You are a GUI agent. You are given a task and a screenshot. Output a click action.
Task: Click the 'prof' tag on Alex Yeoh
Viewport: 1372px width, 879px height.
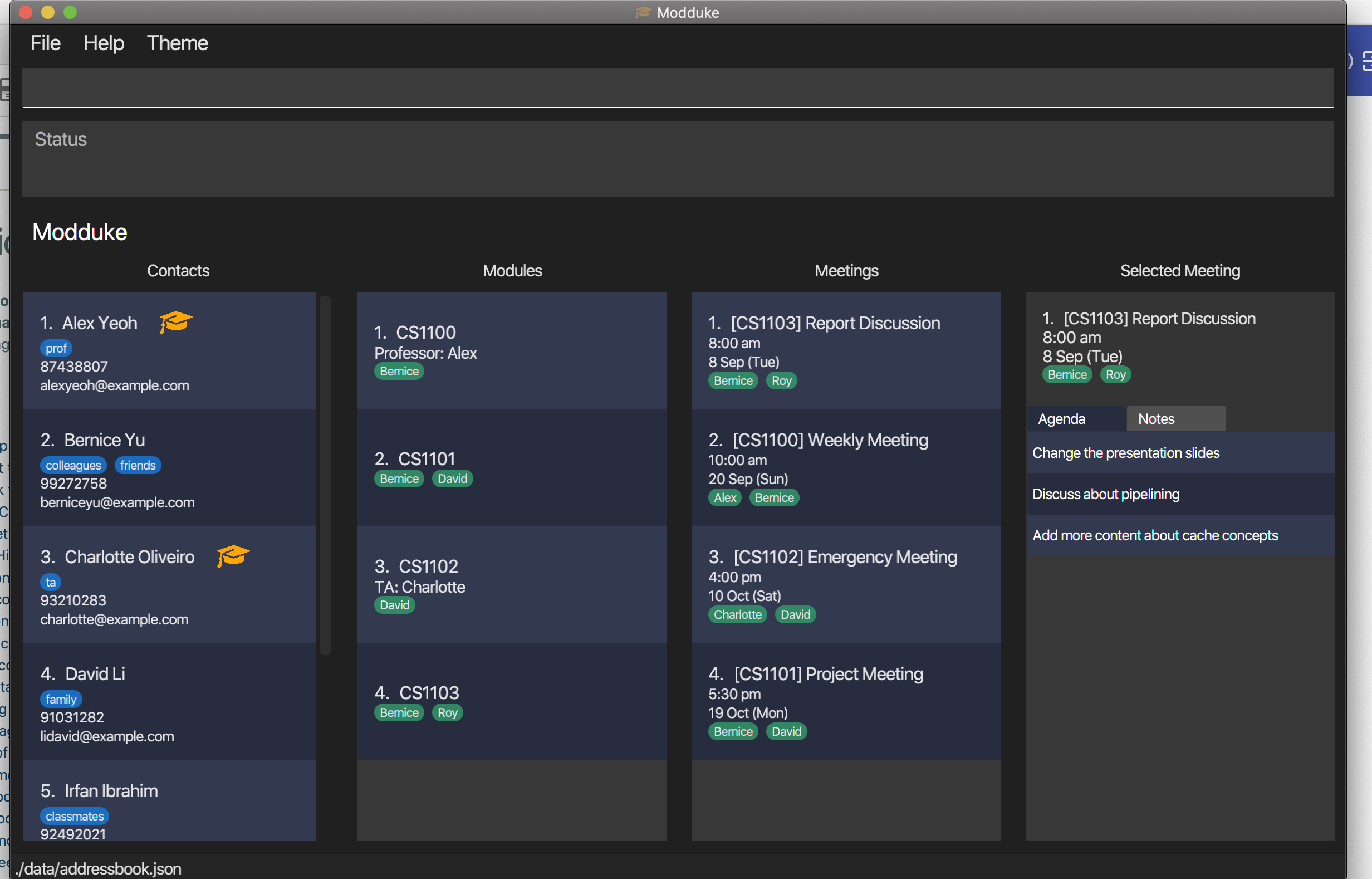tap(56, 348)
